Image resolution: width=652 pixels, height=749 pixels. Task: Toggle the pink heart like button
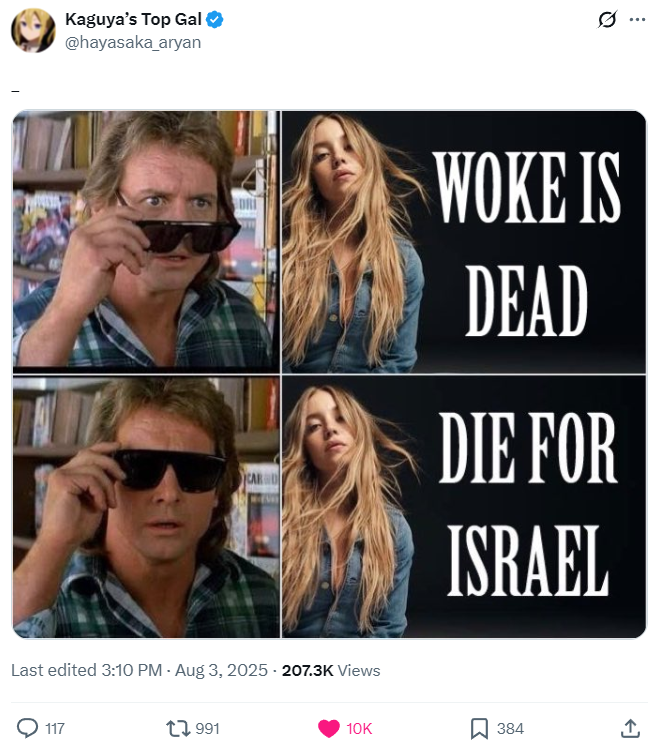(329, 728)
